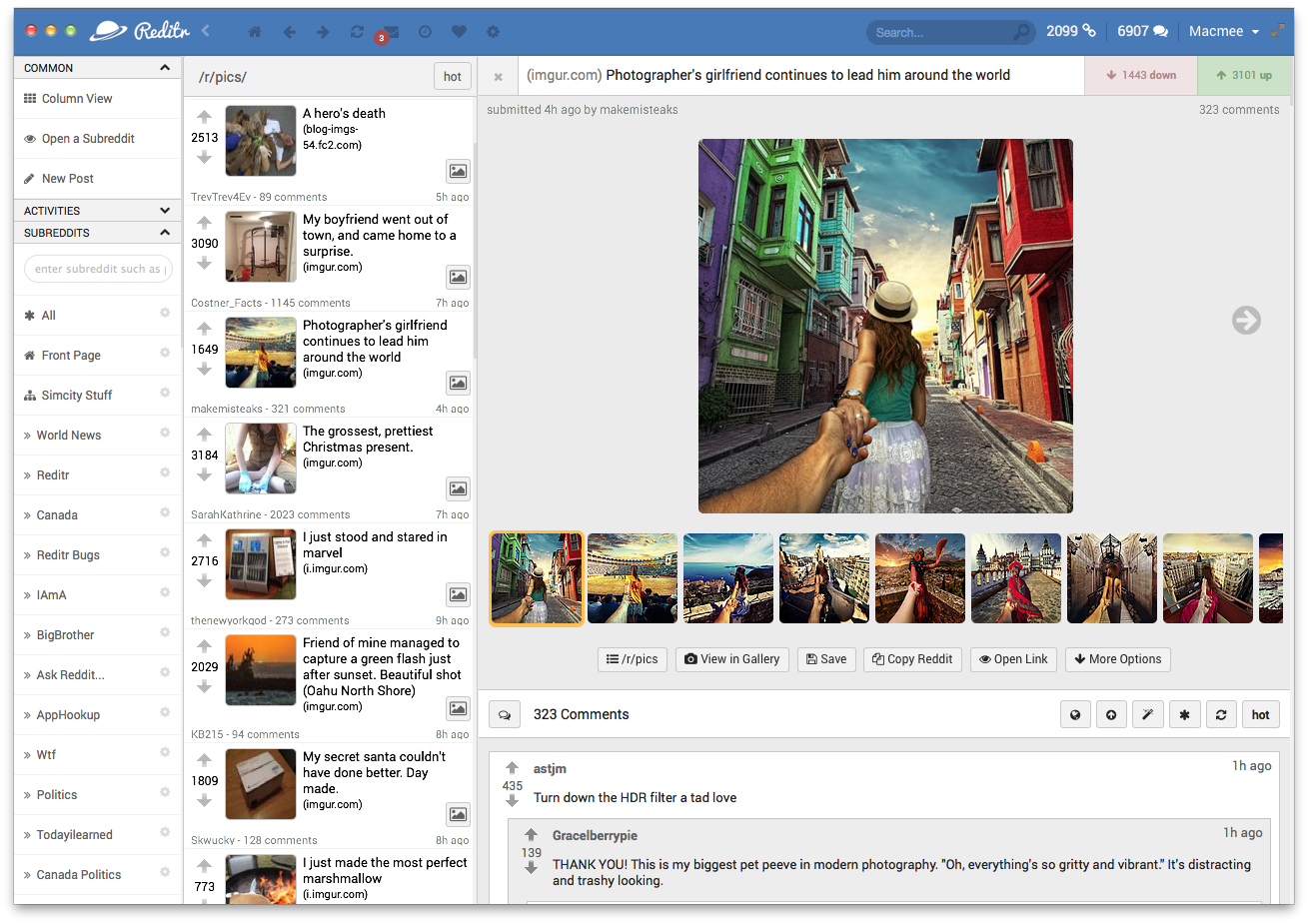Open settings gear in top toolbar
This screenshot has height=924, width=1308.
(493, 32)
